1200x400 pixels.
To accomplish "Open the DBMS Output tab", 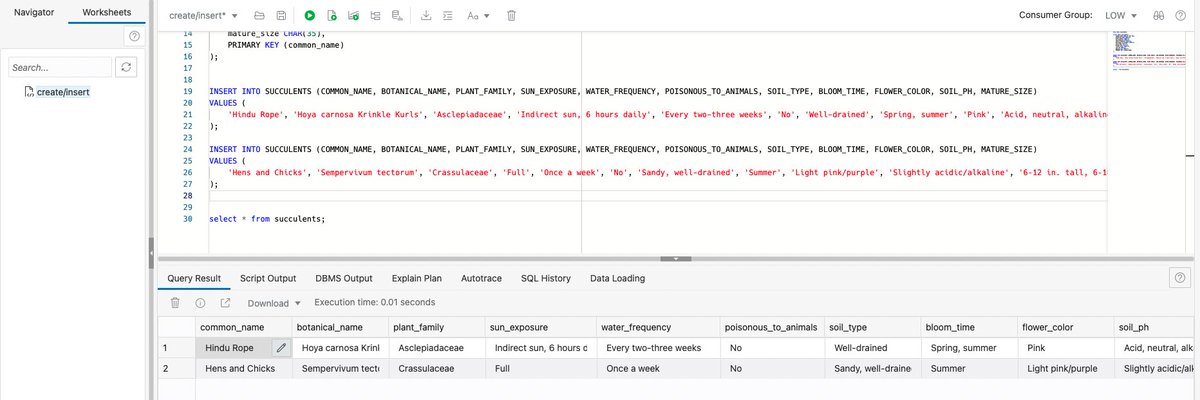I will click(x=343, y=278).
